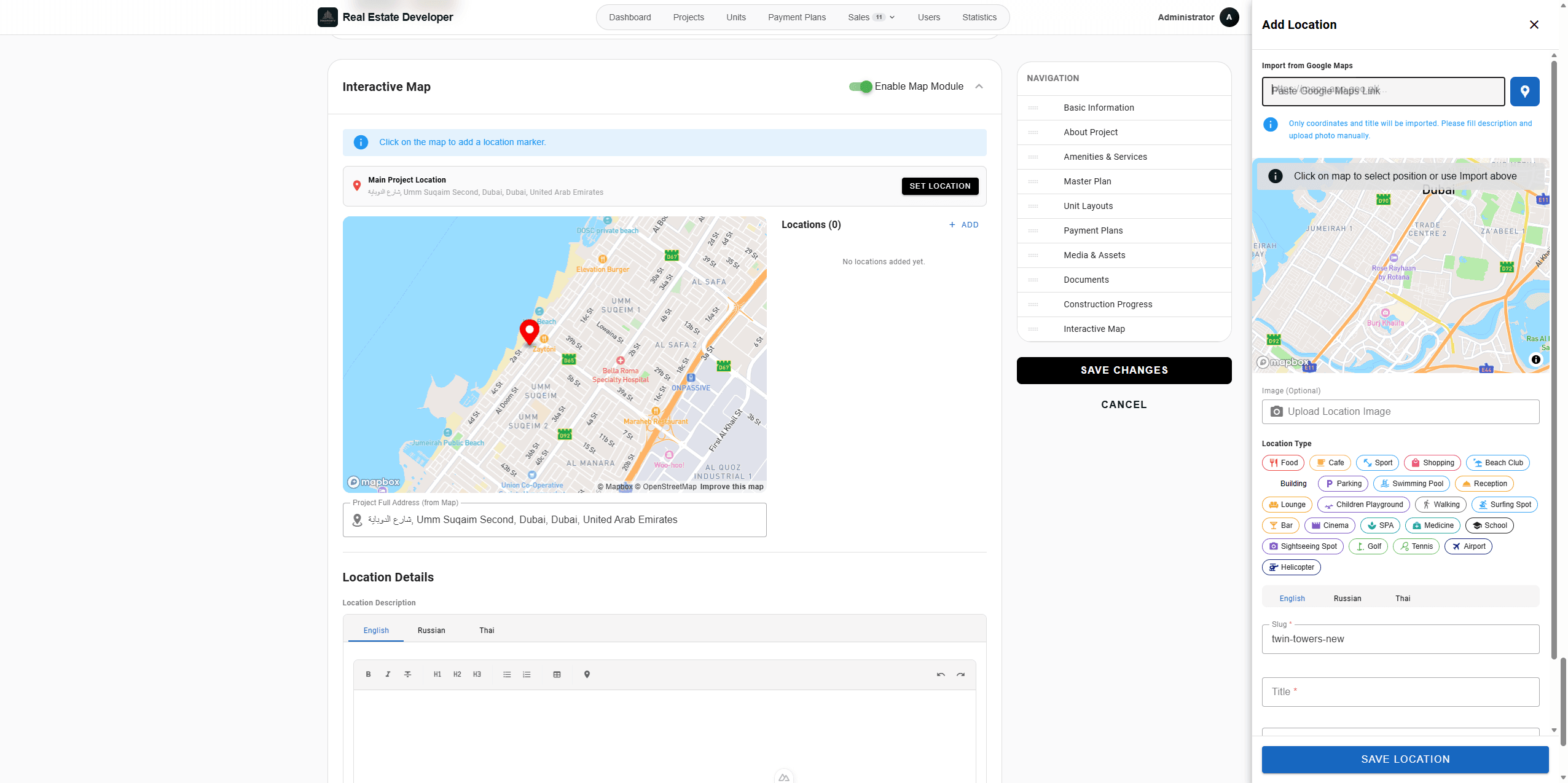Image resolution: width=1568 pixels, height=783 pixels.
Task: Click the Italic formatting icon
Action: (388, 674)
